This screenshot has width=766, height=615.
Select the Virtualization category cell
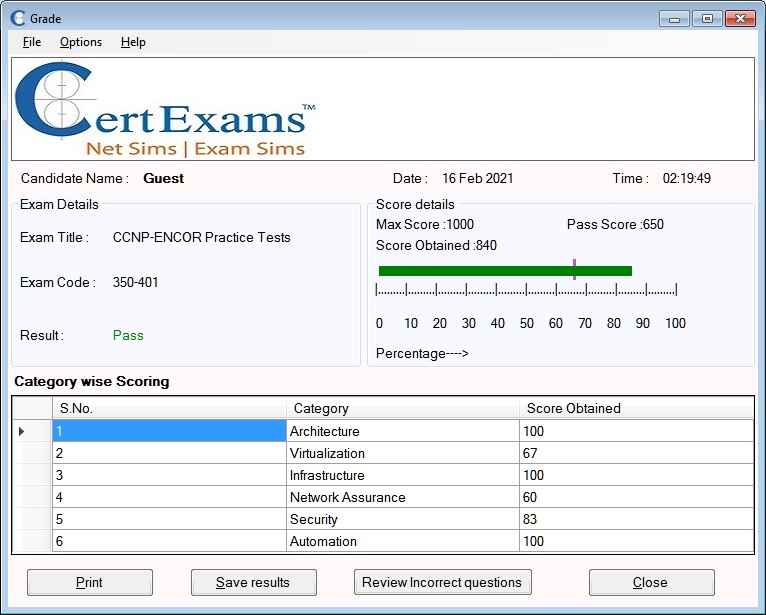pyautogui.click(x=402, y=453)
